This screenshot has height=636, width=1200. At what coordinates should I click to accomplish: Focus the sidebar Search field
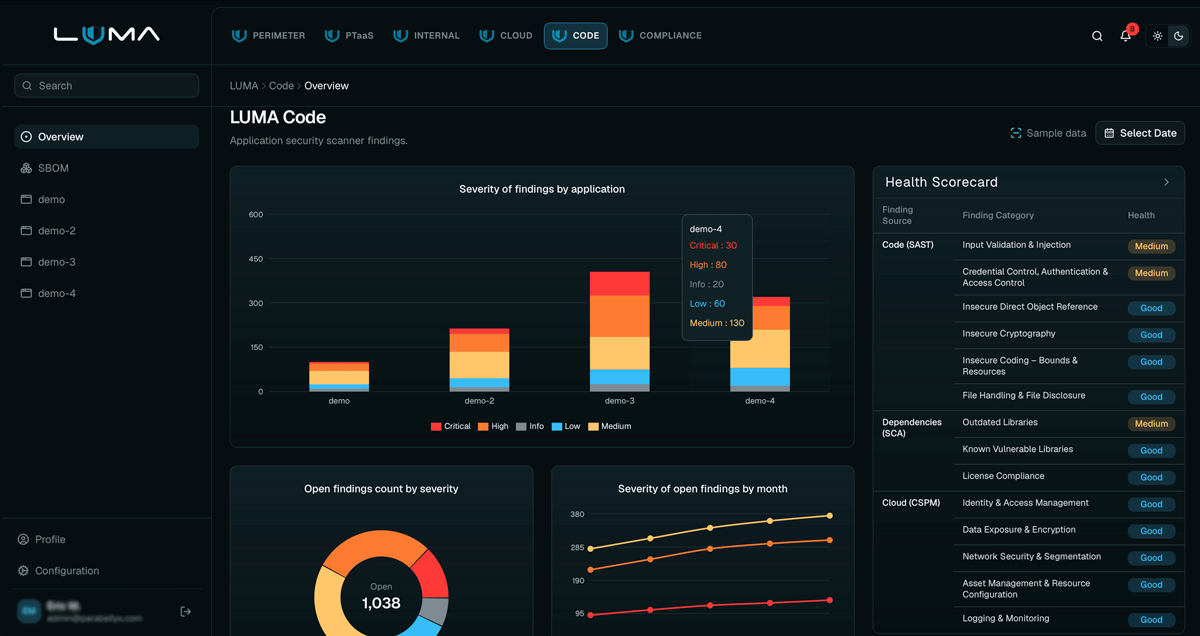[x=107, y=86]
